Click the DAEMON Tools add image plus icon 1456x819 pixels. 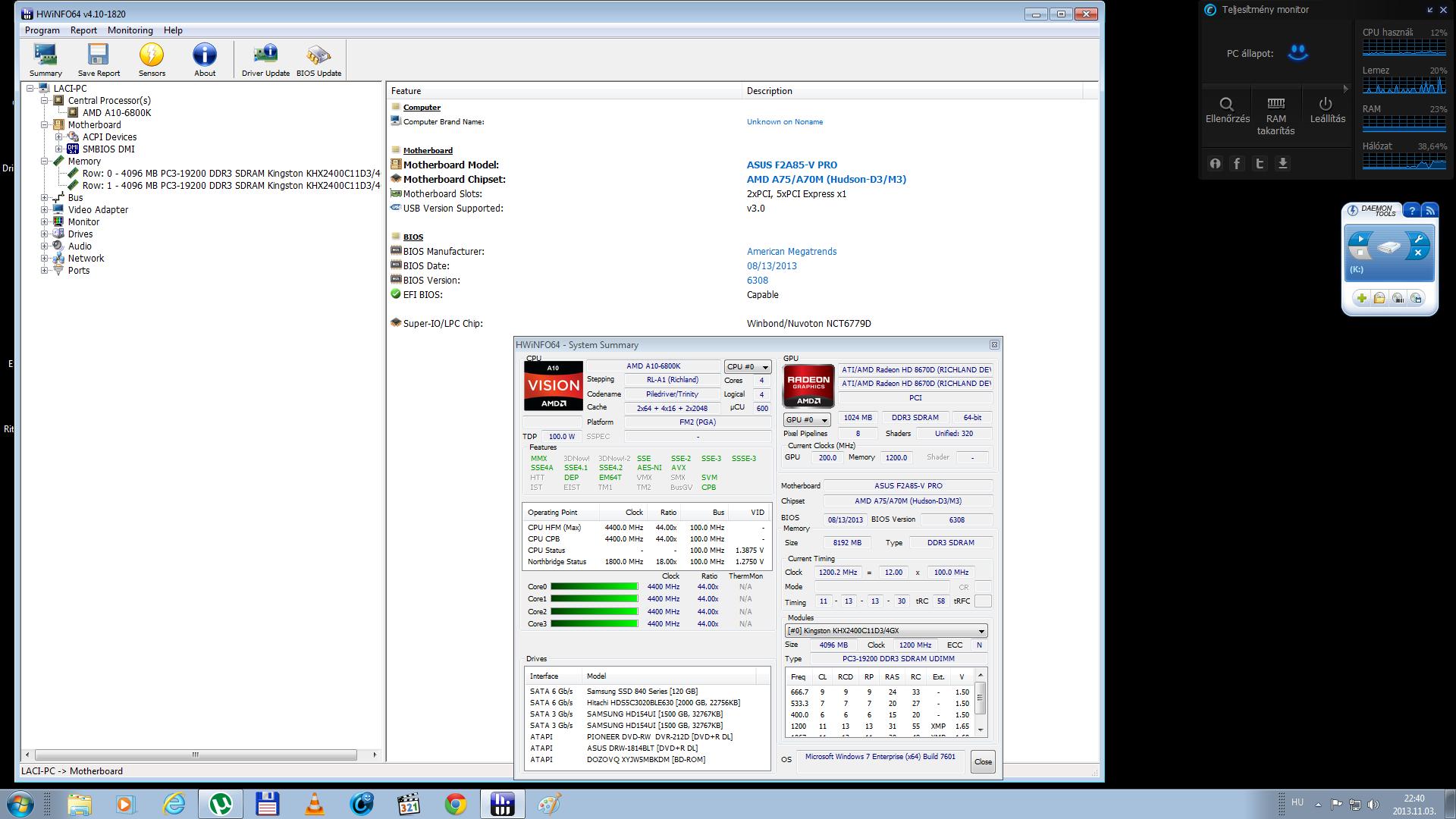[x=1361, y=298]
